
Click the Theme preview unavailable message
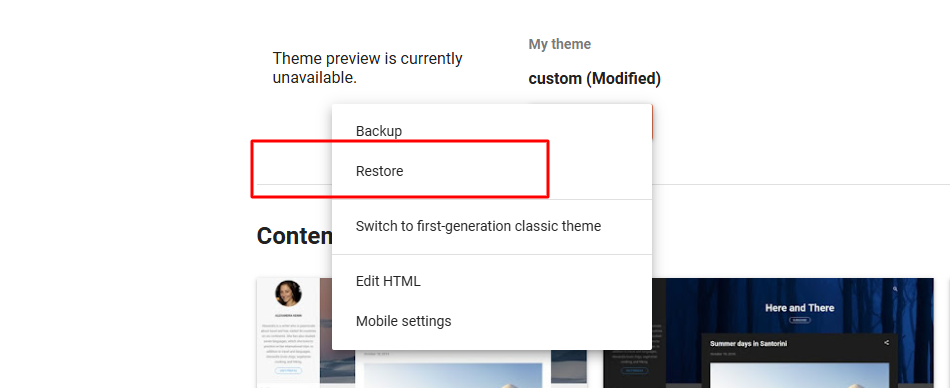coord(367,68)
